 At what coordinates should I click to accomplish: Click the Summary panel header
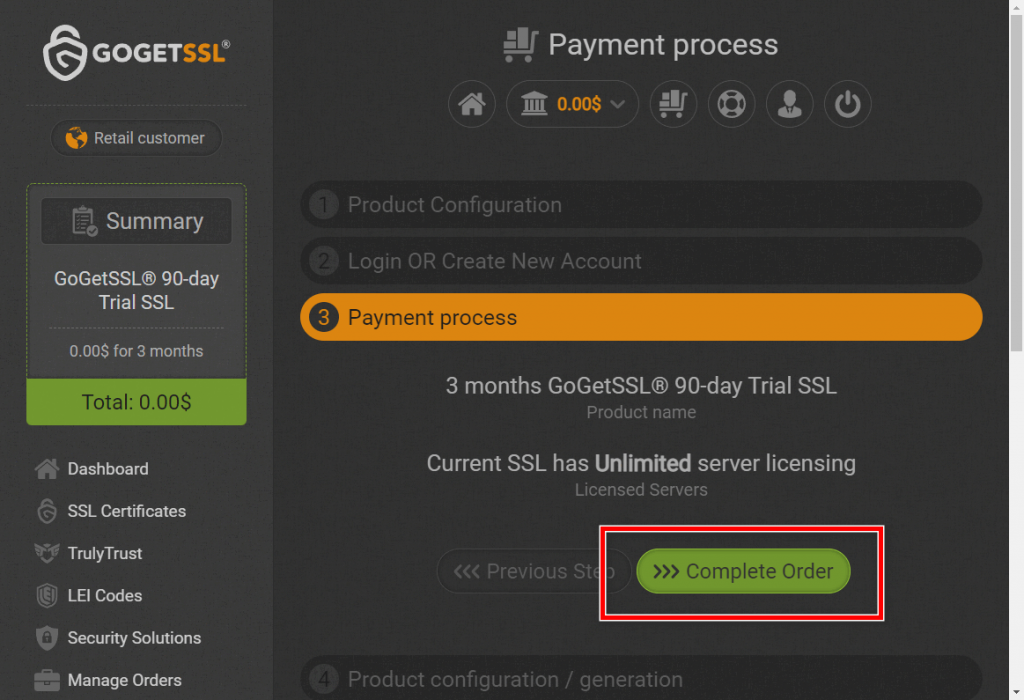(136, 221)
